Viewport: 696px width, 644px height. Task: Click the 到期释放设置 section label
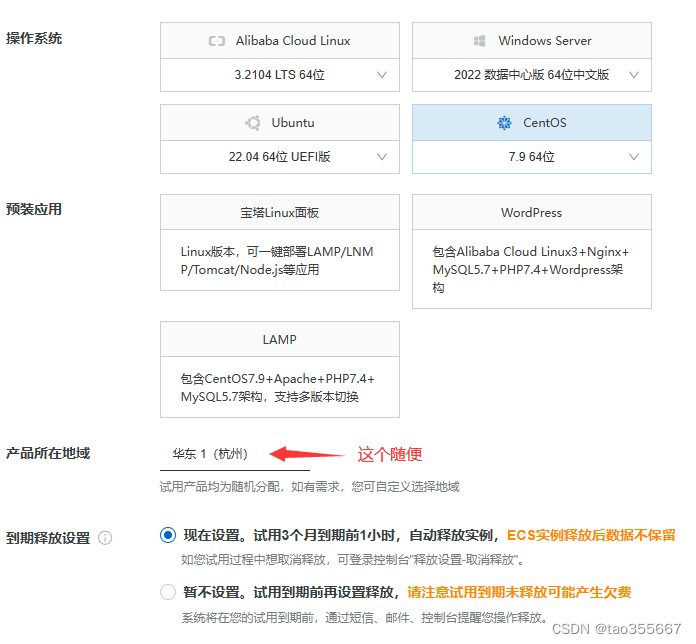click(48, 538)
